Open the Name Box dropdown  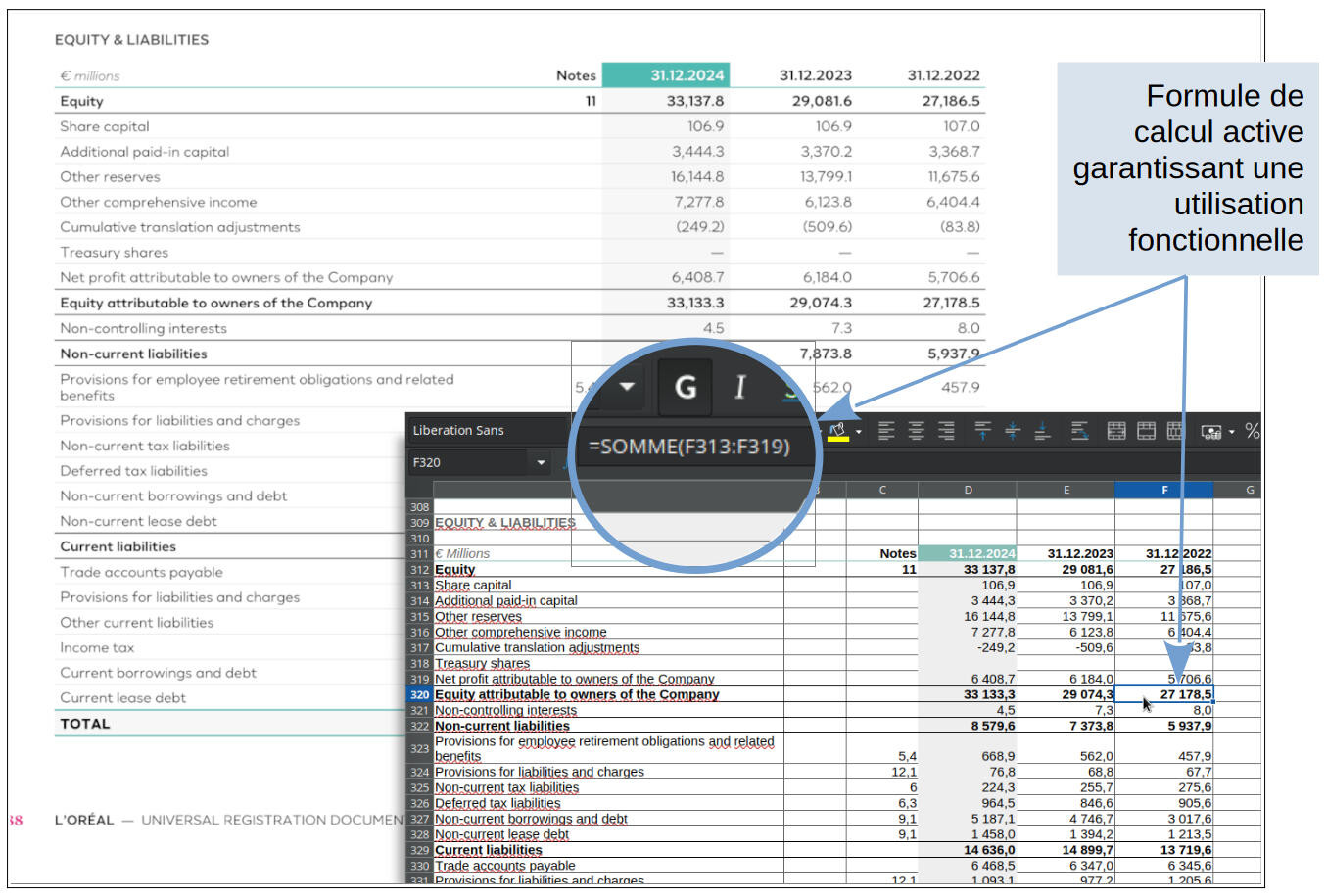tap(542, 462)
